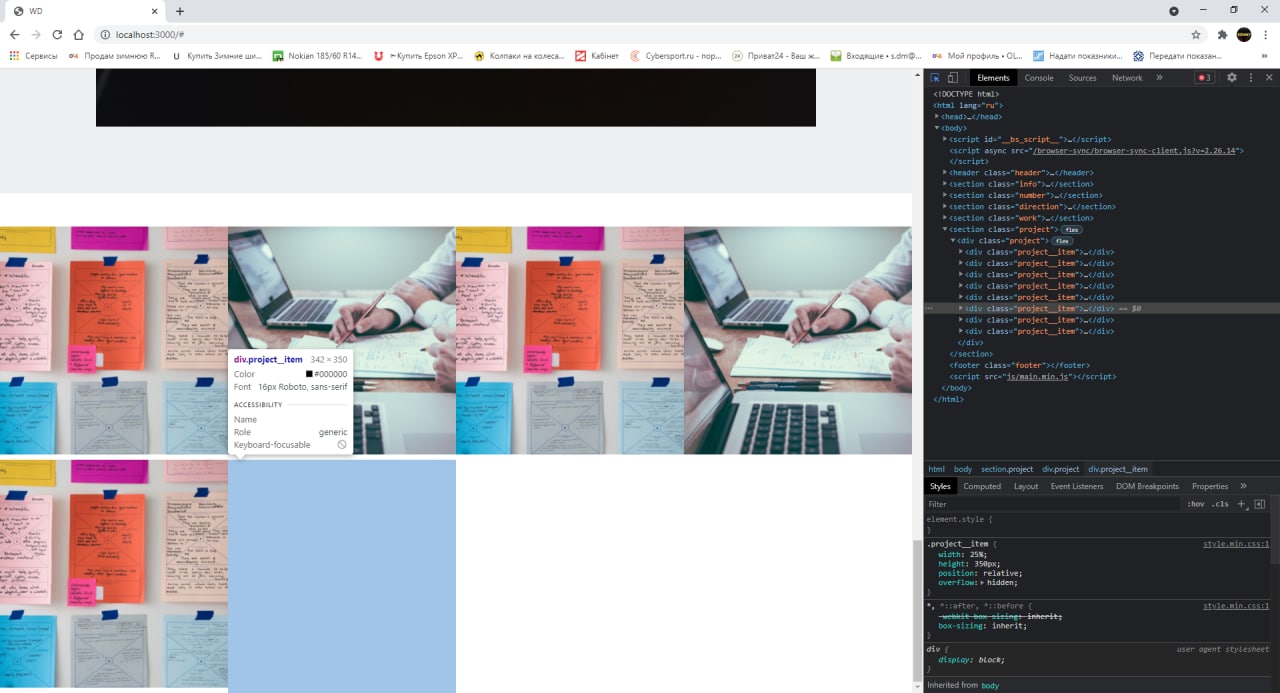Toggle the device toolbar icon

(953, 77)
